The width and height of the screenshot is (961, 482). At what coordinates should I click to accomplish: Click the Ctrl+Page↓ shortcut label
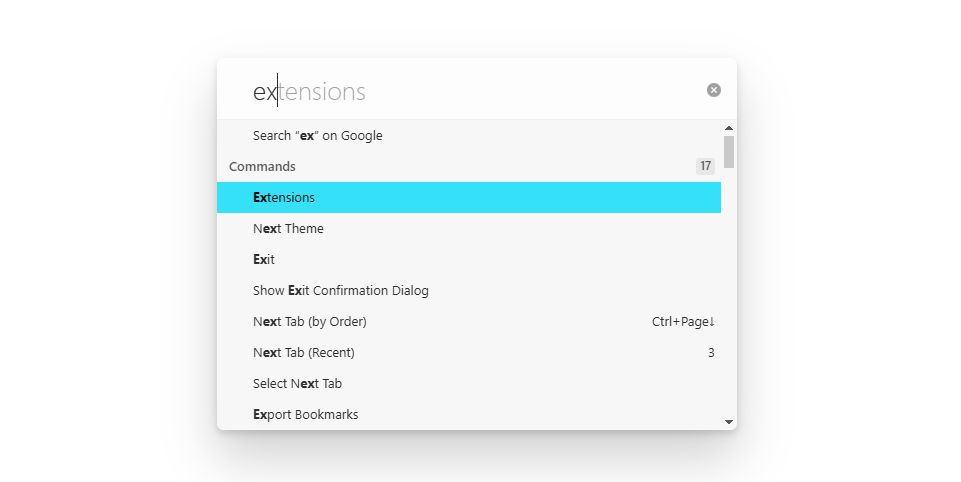tap(683, 322)
